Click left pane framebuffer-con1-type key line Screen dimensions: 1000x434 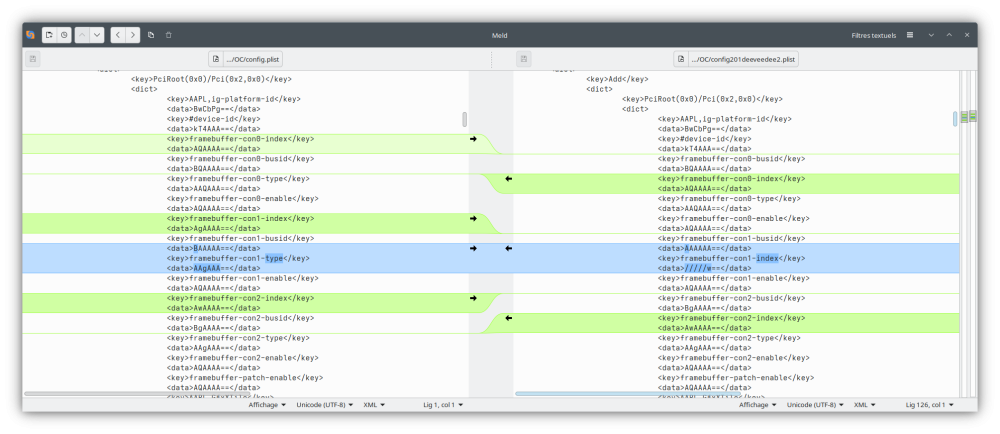[238, 258]
